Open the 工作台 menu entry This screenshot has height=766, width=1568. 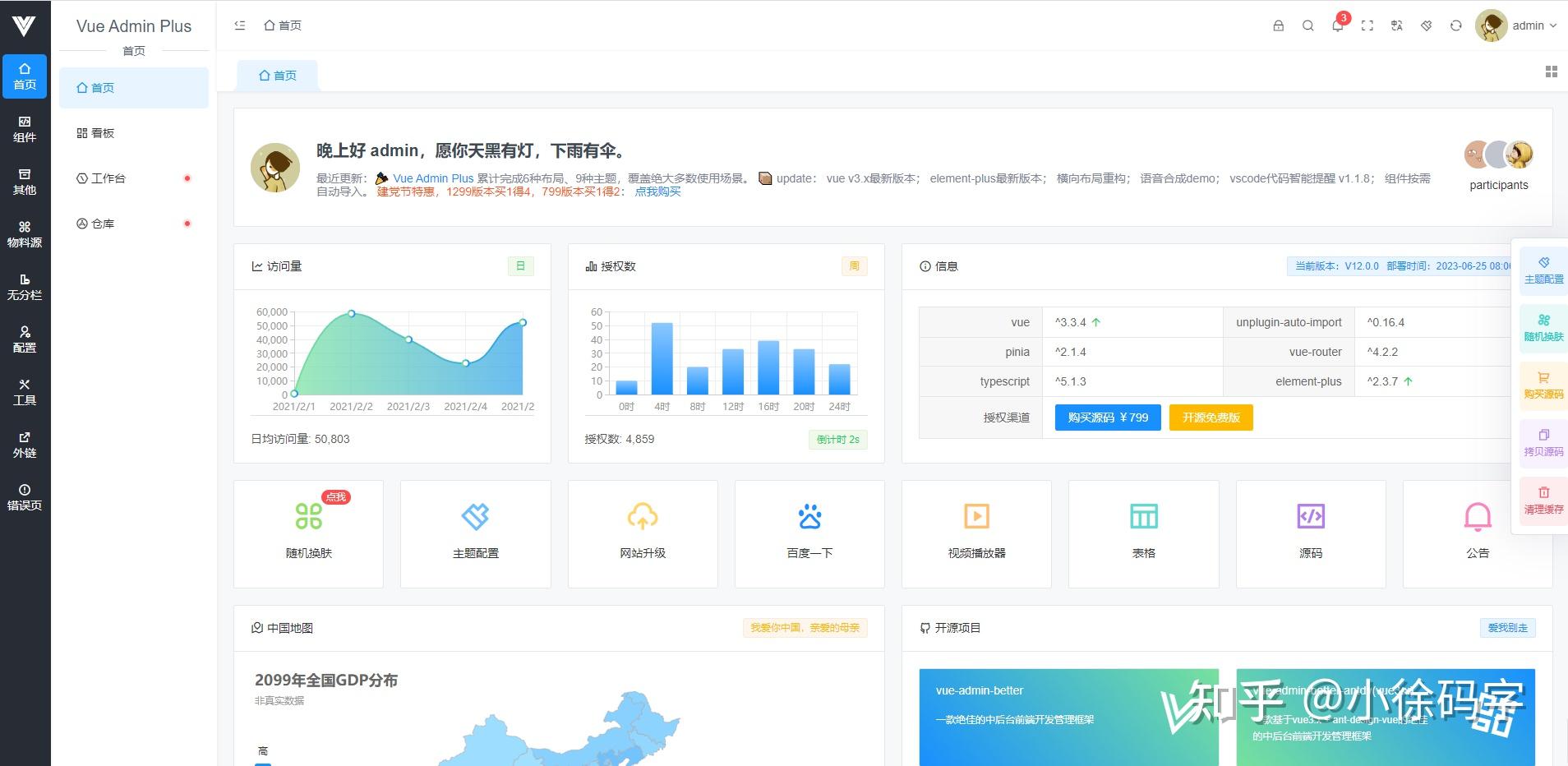(109, 178)
